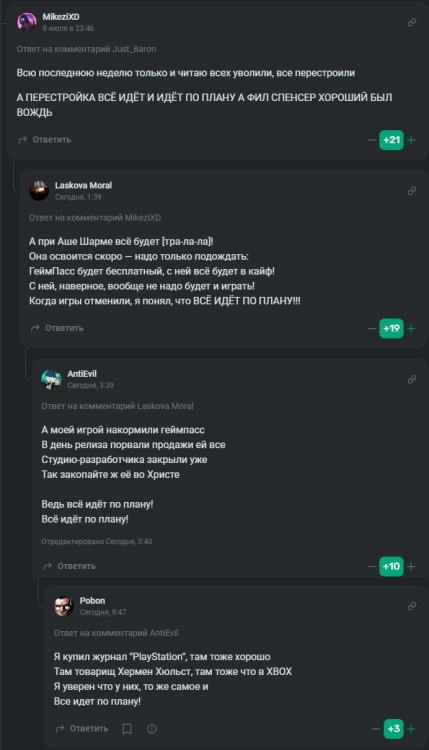Open username link AntiEvil
429x750 pixels.
pos(82,374)
